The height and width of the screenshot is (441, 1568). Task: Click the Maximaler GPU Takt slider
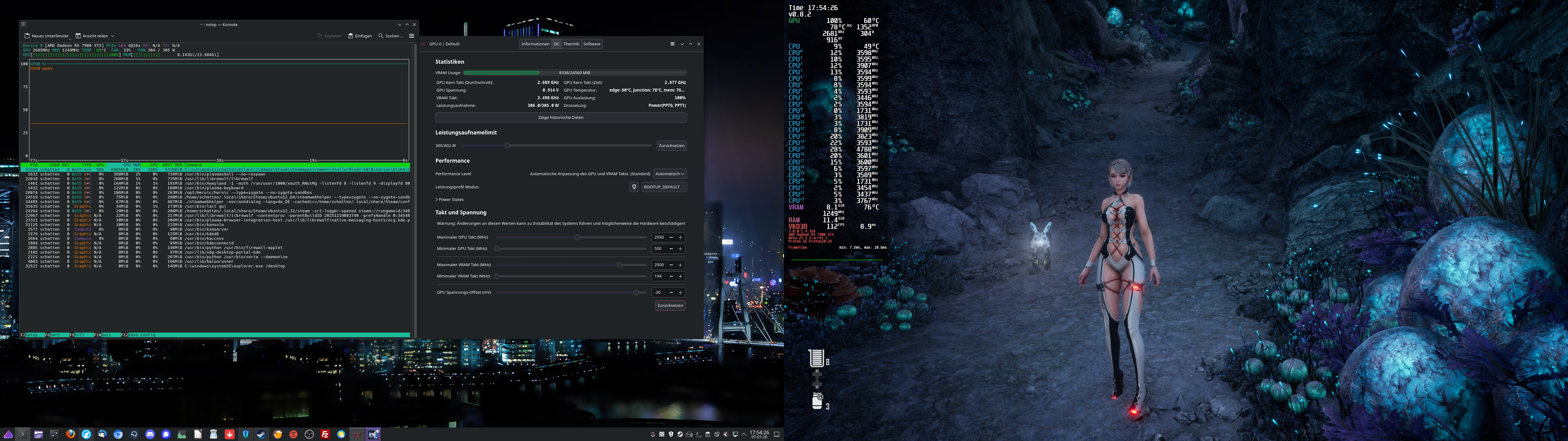(576, 238)
